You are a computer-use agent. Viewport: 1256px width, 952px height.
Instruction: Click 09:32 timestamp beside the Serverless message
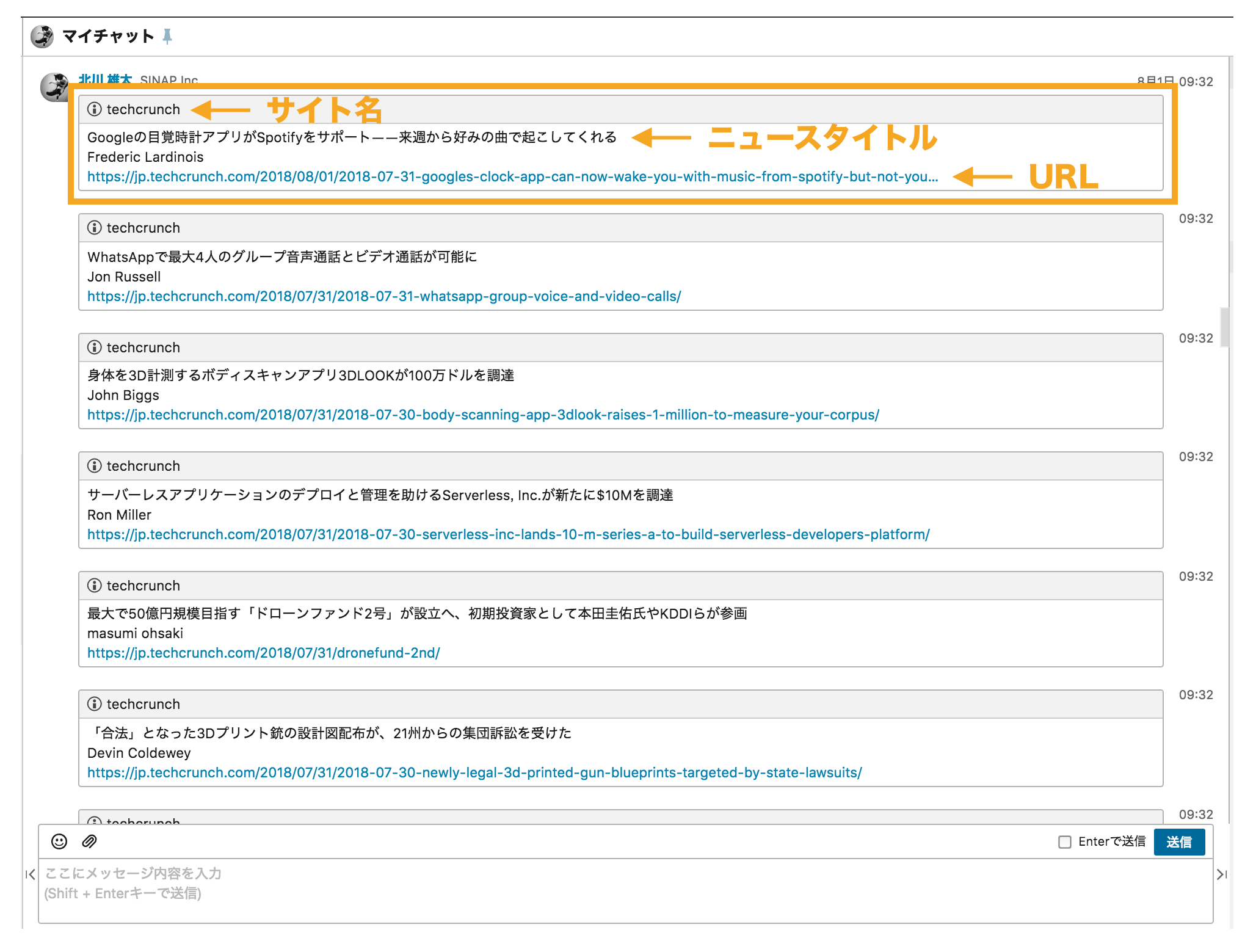coord(1196,457)
